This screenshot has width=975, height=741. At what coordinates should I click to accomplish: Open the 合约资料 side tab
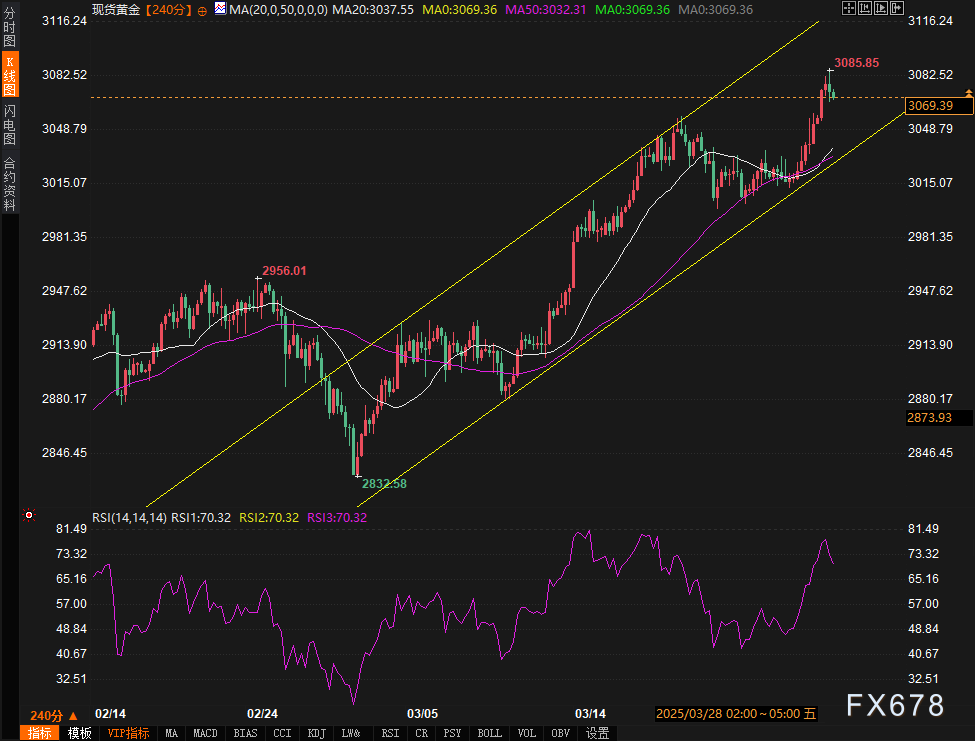click(10, 184)
